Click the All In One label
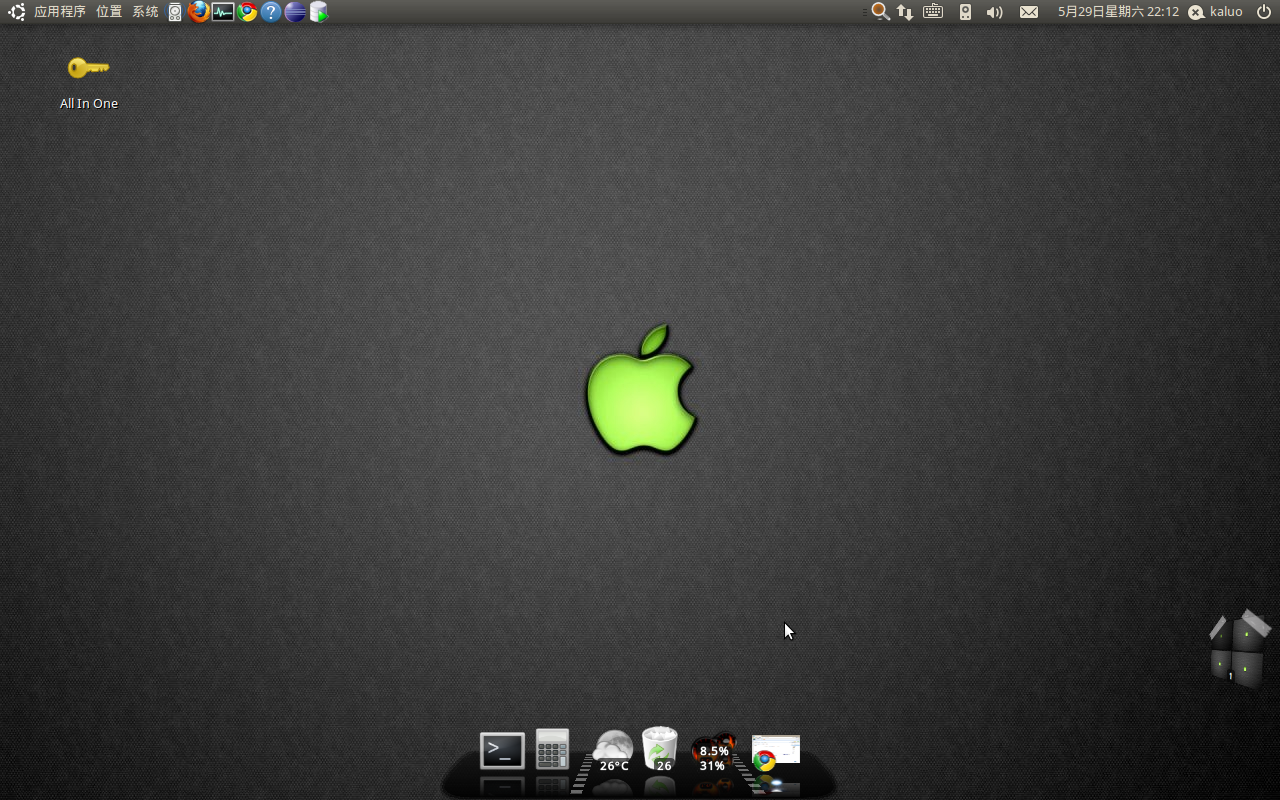Viewport: 1280px width, 800px height. tap(89, 104)
